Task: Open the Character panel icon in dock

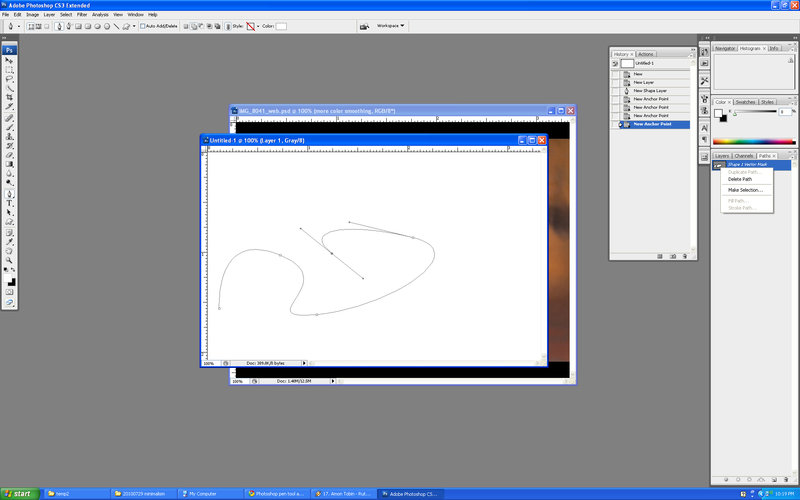Action: click(705, 128)
